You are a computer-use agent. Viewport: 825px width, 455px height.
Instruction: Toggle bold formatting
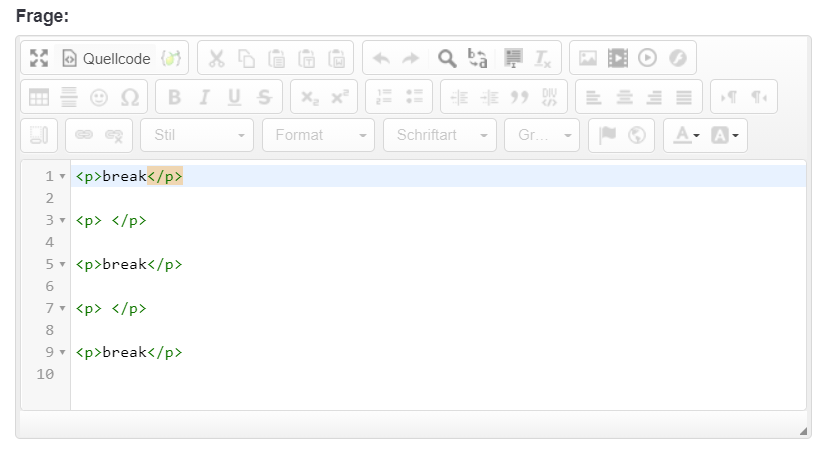tap(174, 97)
